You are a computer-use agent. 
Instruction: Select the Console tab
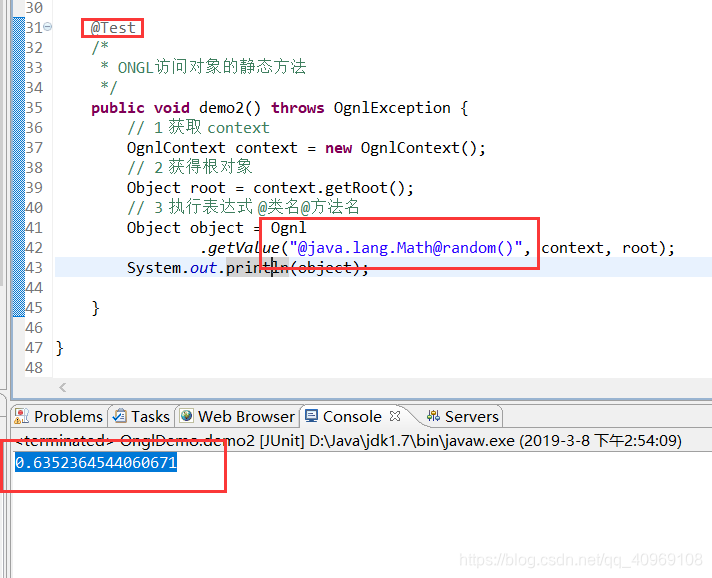tap(352, 416)
